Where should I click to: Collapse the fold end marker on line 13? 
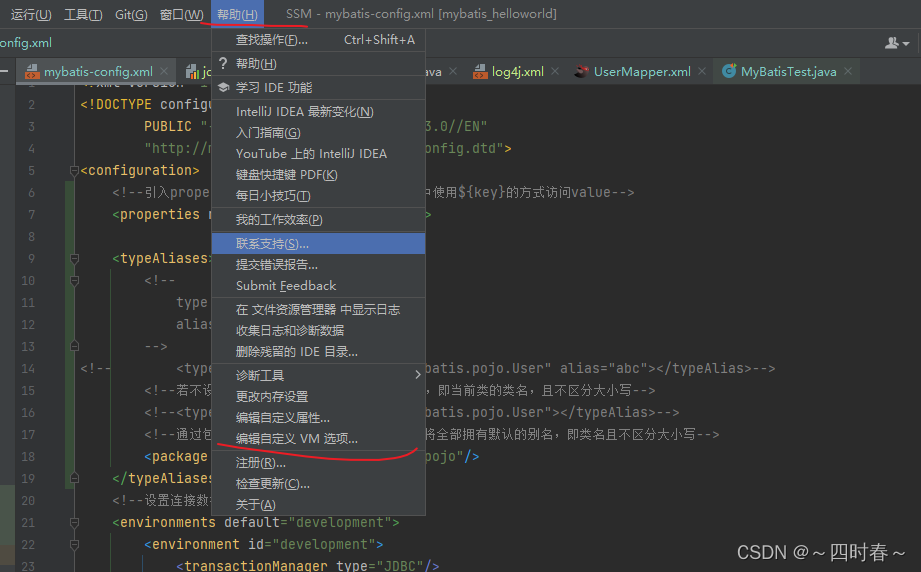(75, 346)
